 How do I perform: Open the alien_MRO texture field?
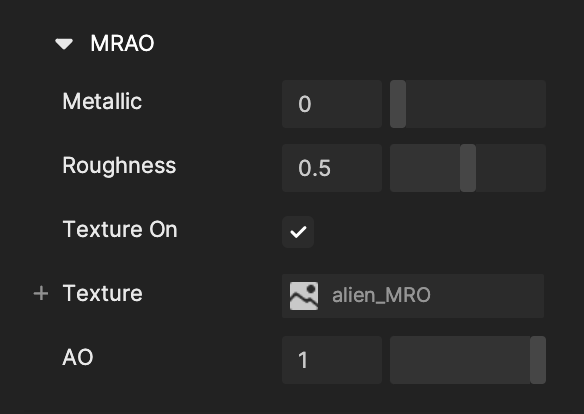coord(413,296)
